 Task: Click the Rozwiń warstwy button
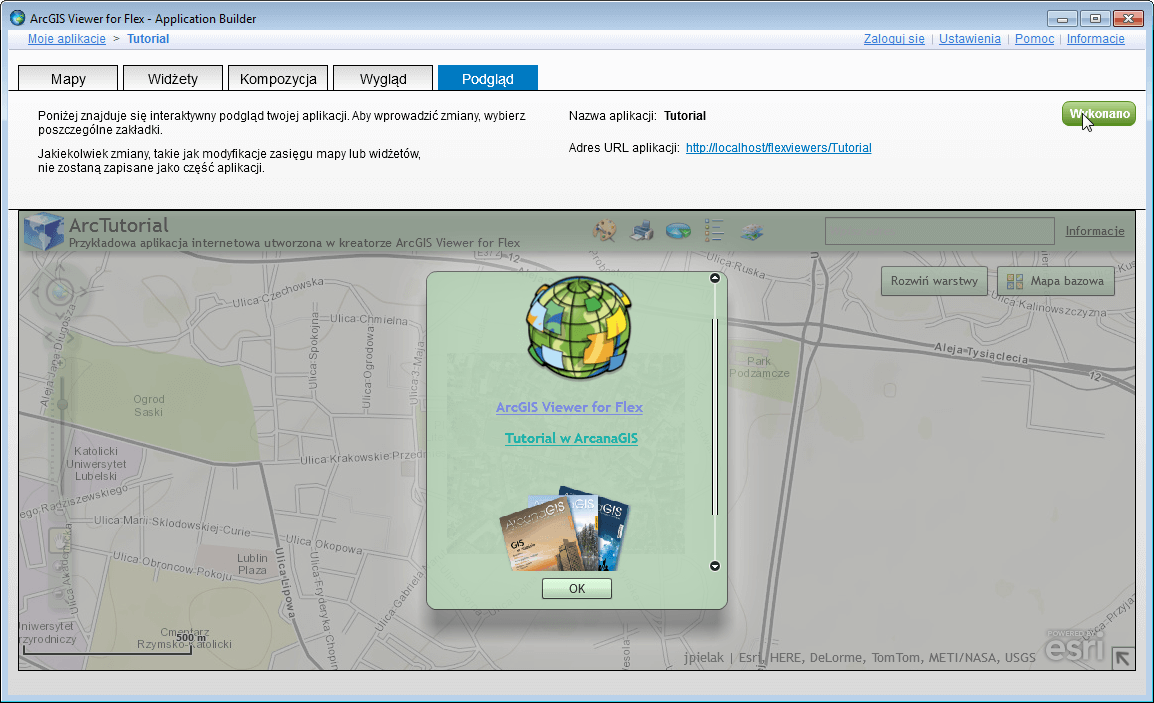pyautogui.click(x=934, y=280)
